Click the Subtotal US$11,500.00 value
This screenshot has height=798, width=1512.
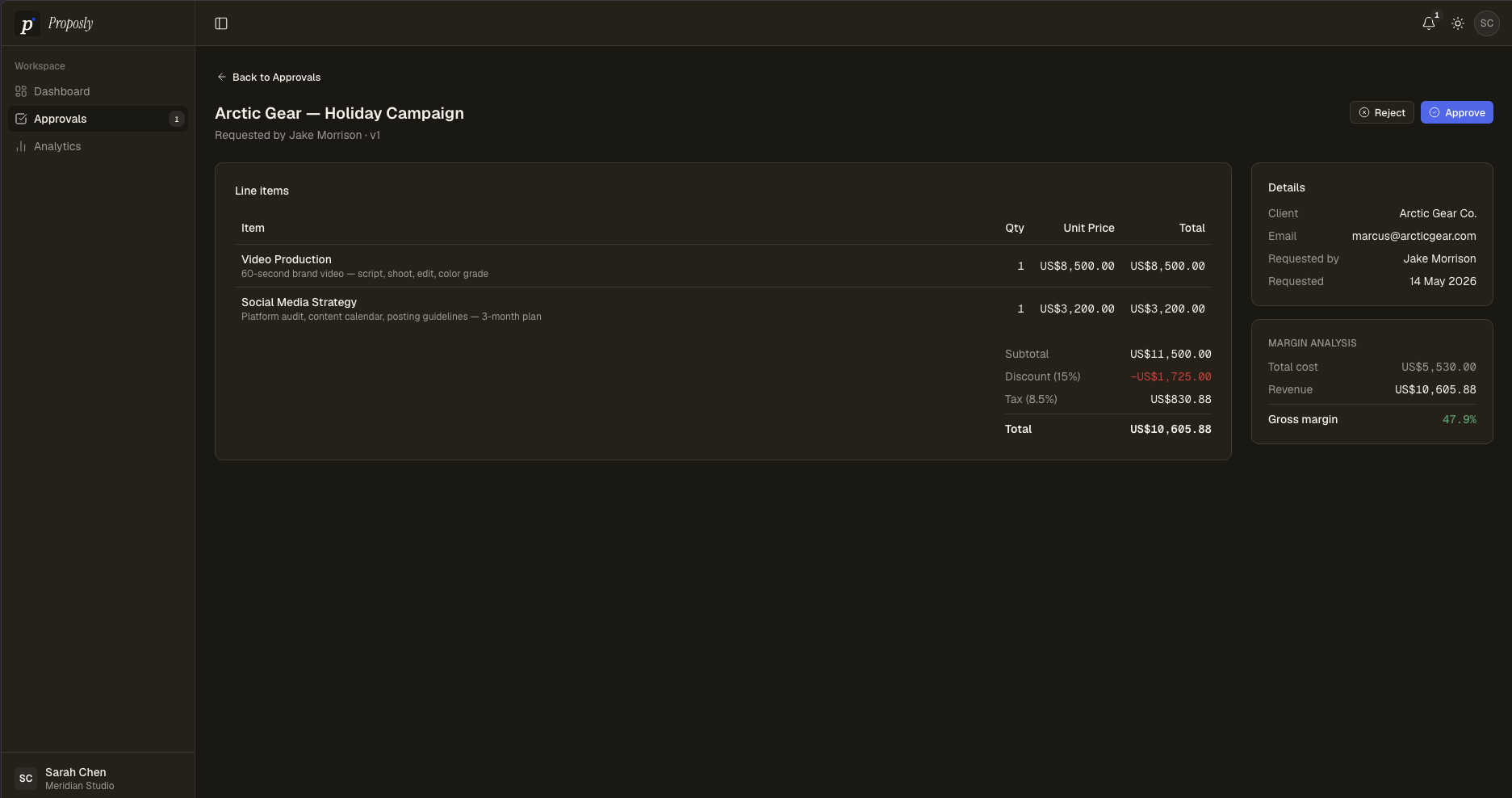(x=1171, y=354)
